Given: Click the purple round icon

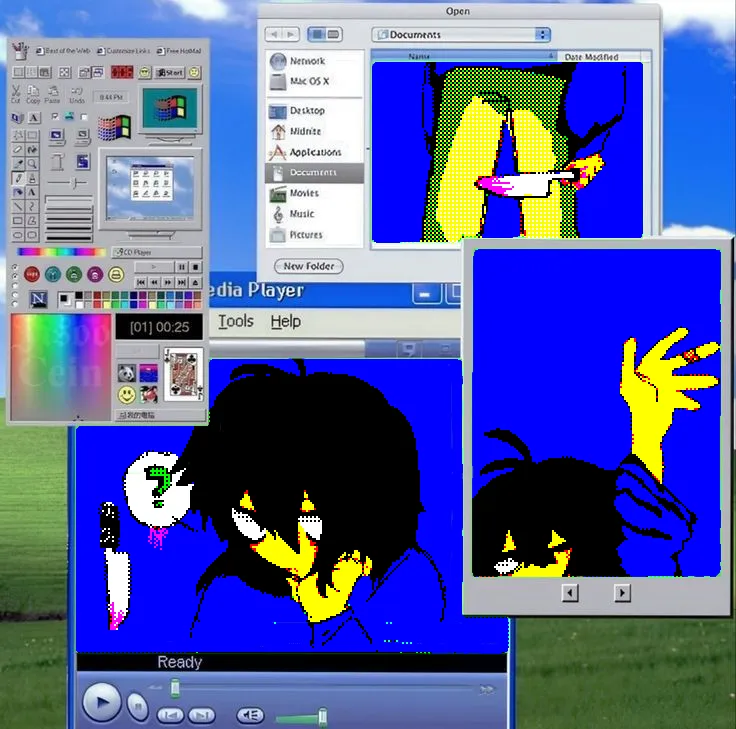Looking at the screenshot, I should pyautogui.click(x=95, y=274).
